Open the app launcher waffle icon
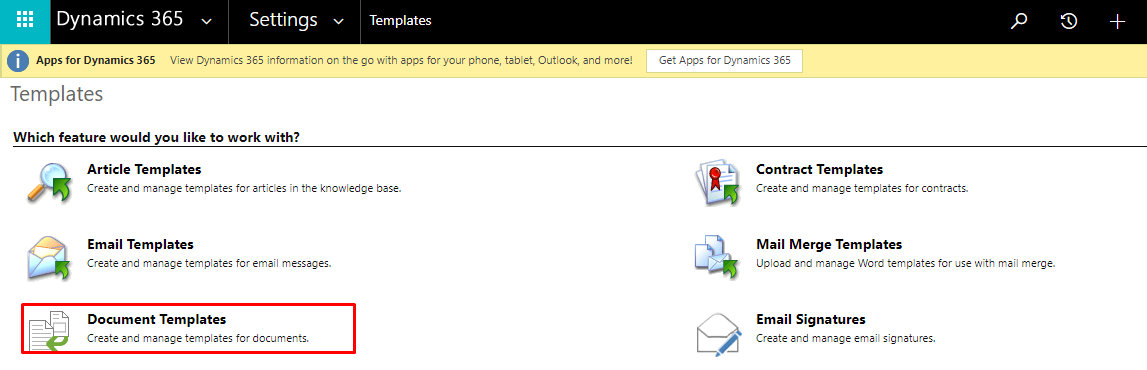This screenshot has width=1147, height=370. (x=25, y=21)
